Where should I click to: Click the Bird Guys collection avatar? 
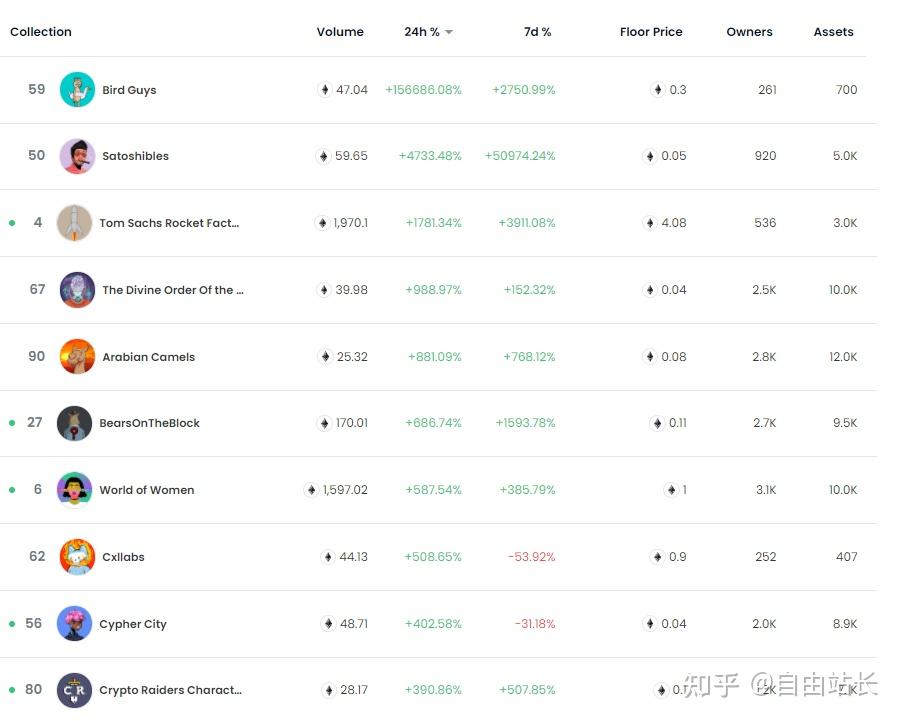coord(77,90)
